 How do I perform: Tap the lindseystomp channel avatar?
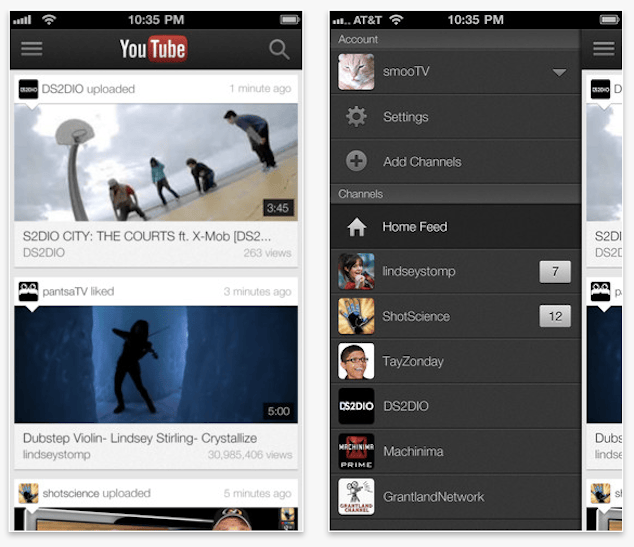(356, 271)
